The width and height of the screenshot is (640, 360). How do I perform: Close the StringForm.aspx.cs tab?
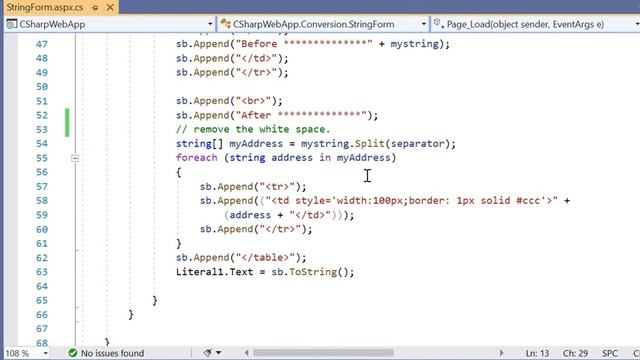110,7
